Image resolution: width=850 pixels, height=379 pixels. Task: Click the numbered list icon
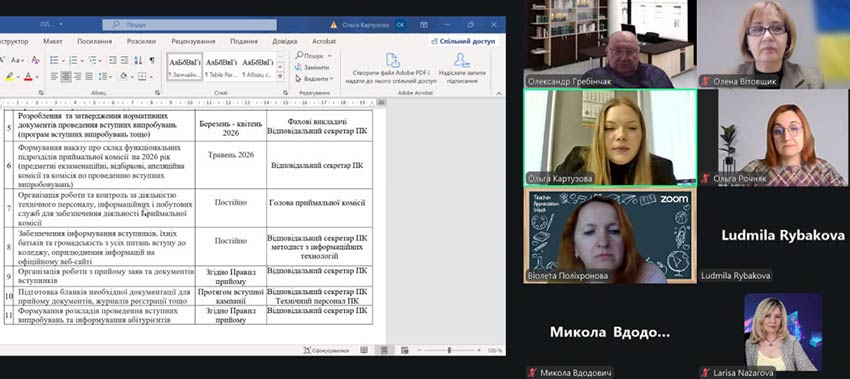(73, 60)
